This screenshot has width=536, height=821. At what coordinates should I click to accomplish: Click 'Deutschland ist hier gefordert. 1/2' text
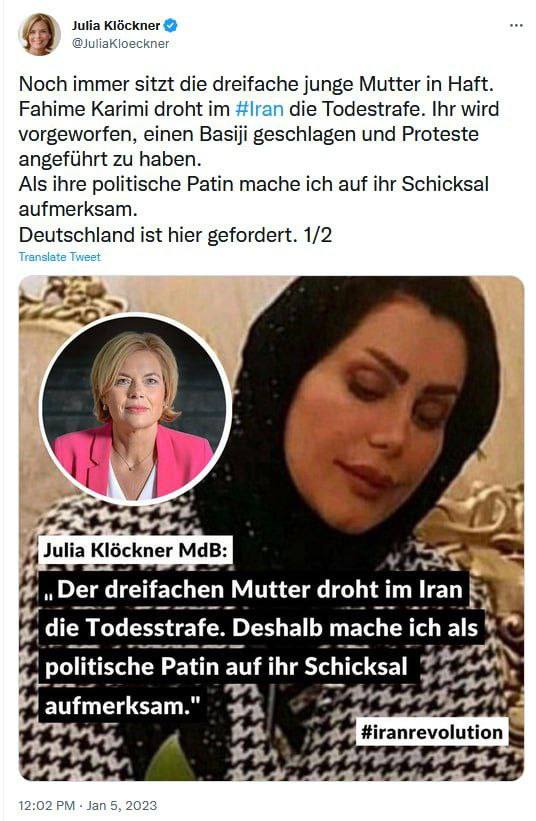pos(175,235)
